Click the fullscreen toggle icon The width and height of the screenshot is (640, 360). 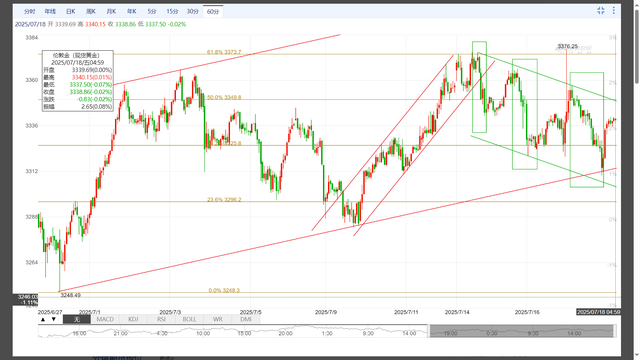point(600,11)
